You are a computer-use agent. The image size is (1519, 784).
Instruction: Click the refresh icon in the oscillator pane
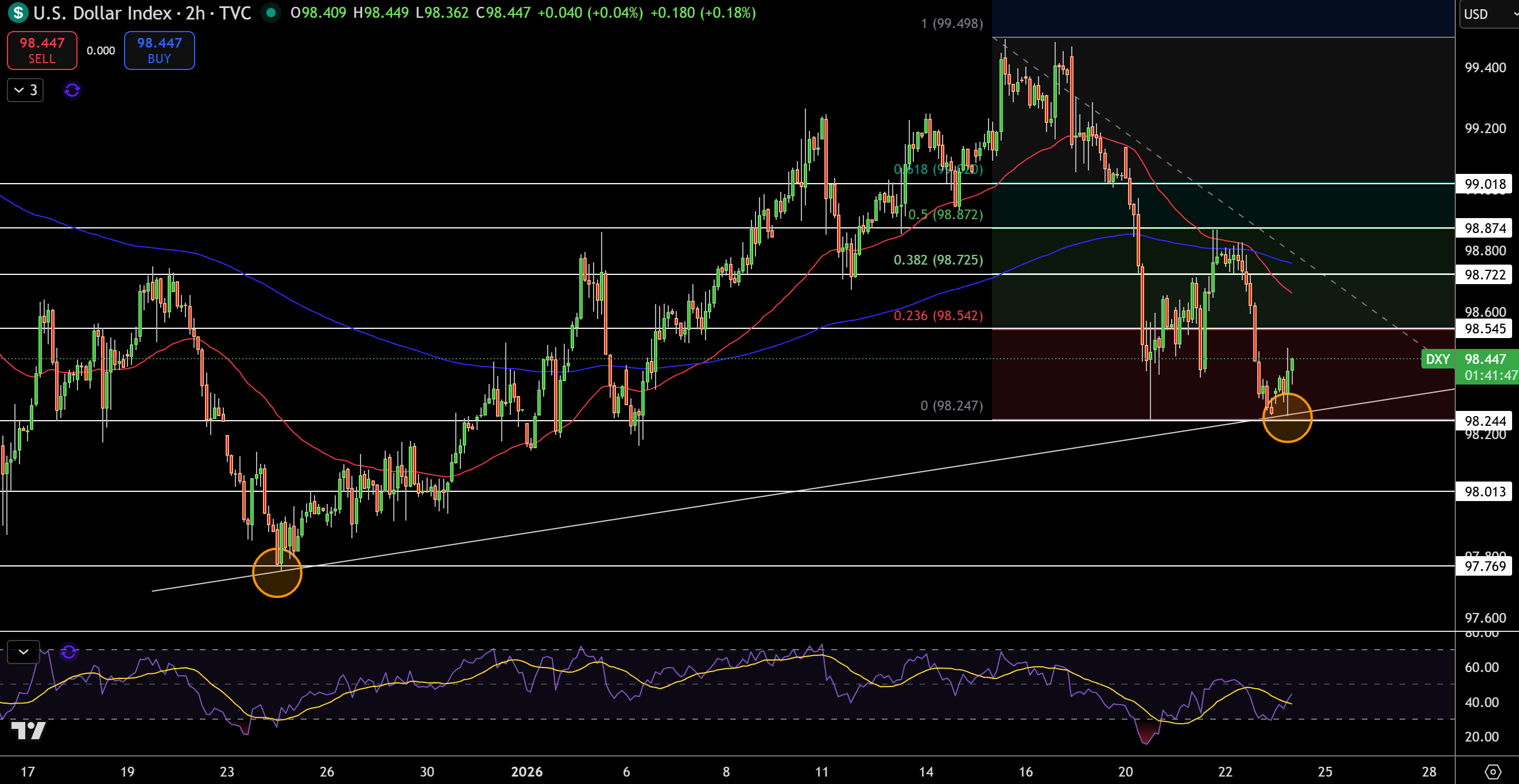68,652
